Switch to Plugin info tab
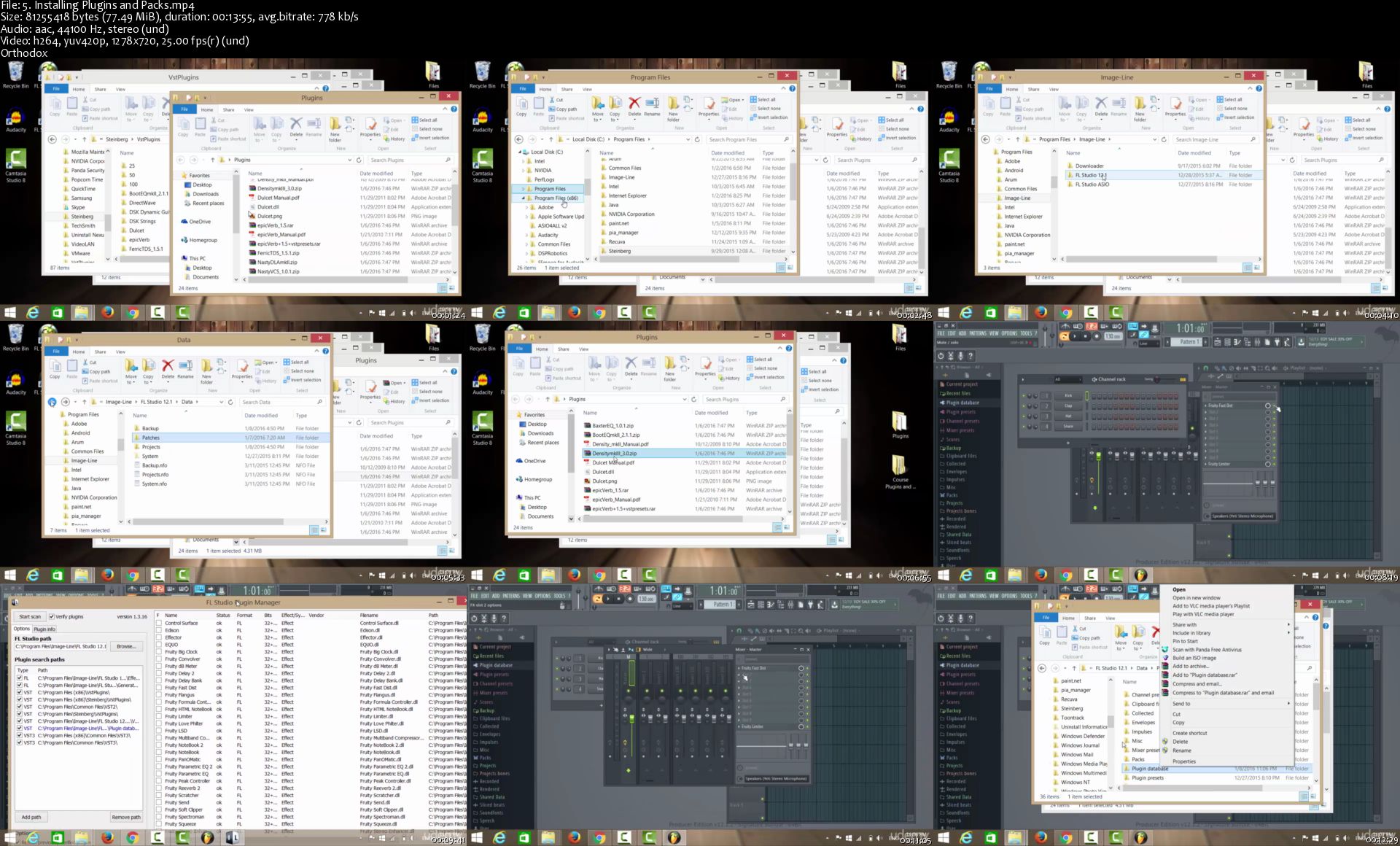Image resolution: width=1400 pixels, height=846 pixels. [44, 629]
